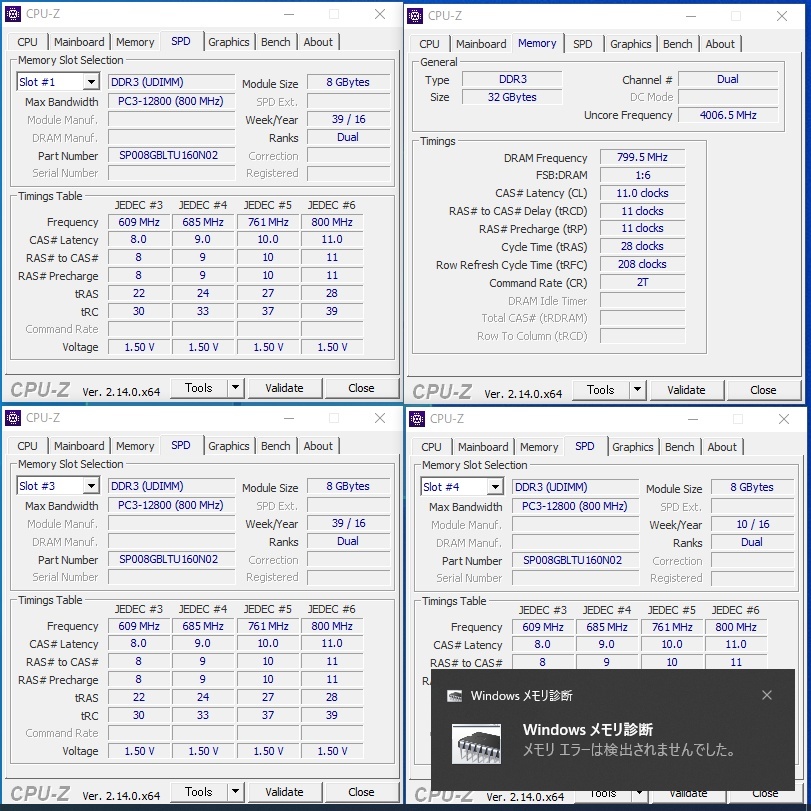Open About tab in Slot #1 window
The width and height of the screenshot is (811, 811).
(318, 42)
